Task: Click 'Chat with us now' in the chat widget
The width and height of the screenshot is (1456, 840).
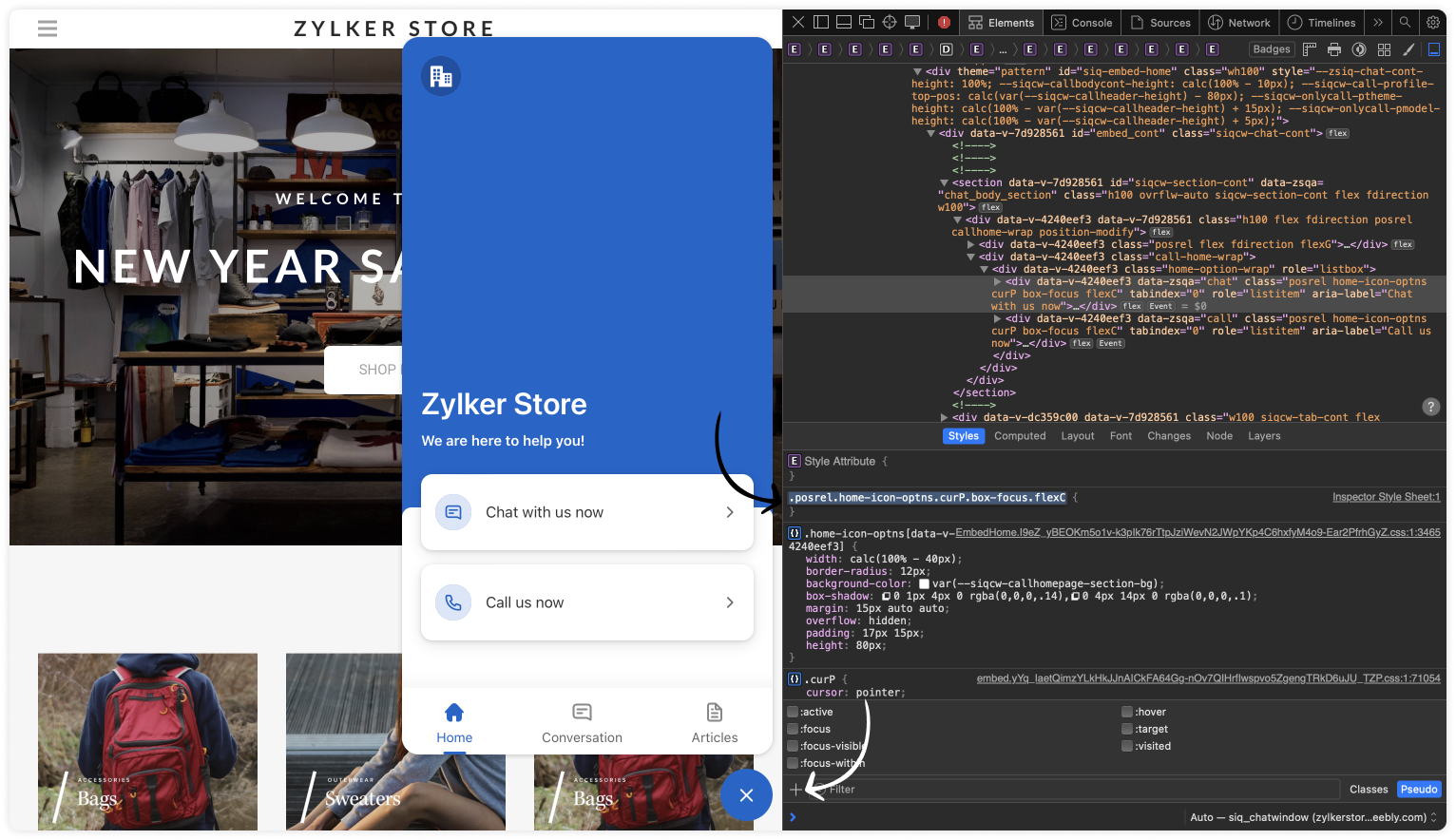Action: [x=587, y=512]
